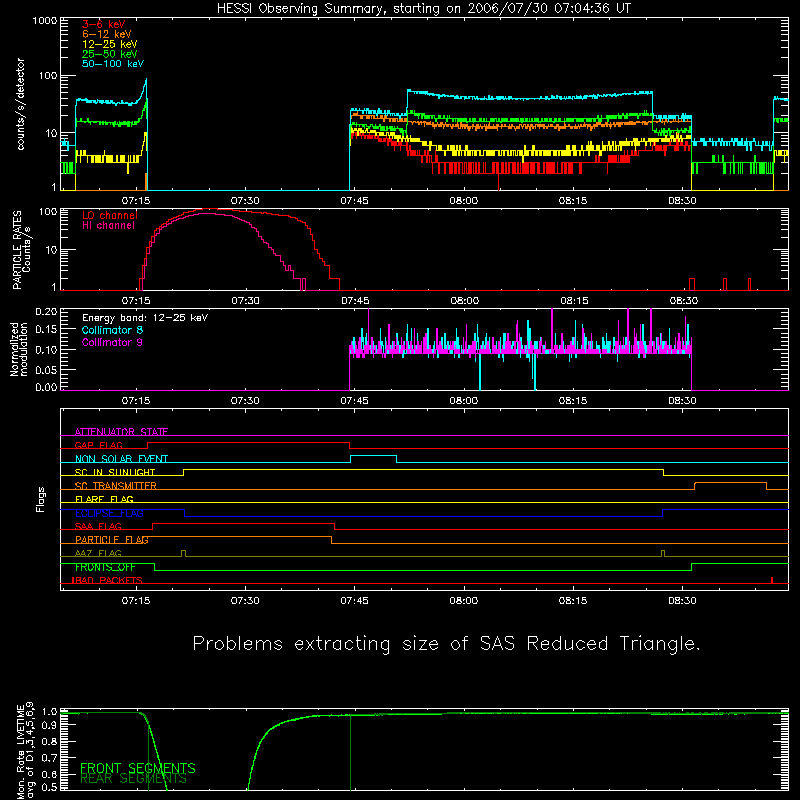Click the HESSI Observing Summary title text

pyautogui.click(x=423, y=9)
